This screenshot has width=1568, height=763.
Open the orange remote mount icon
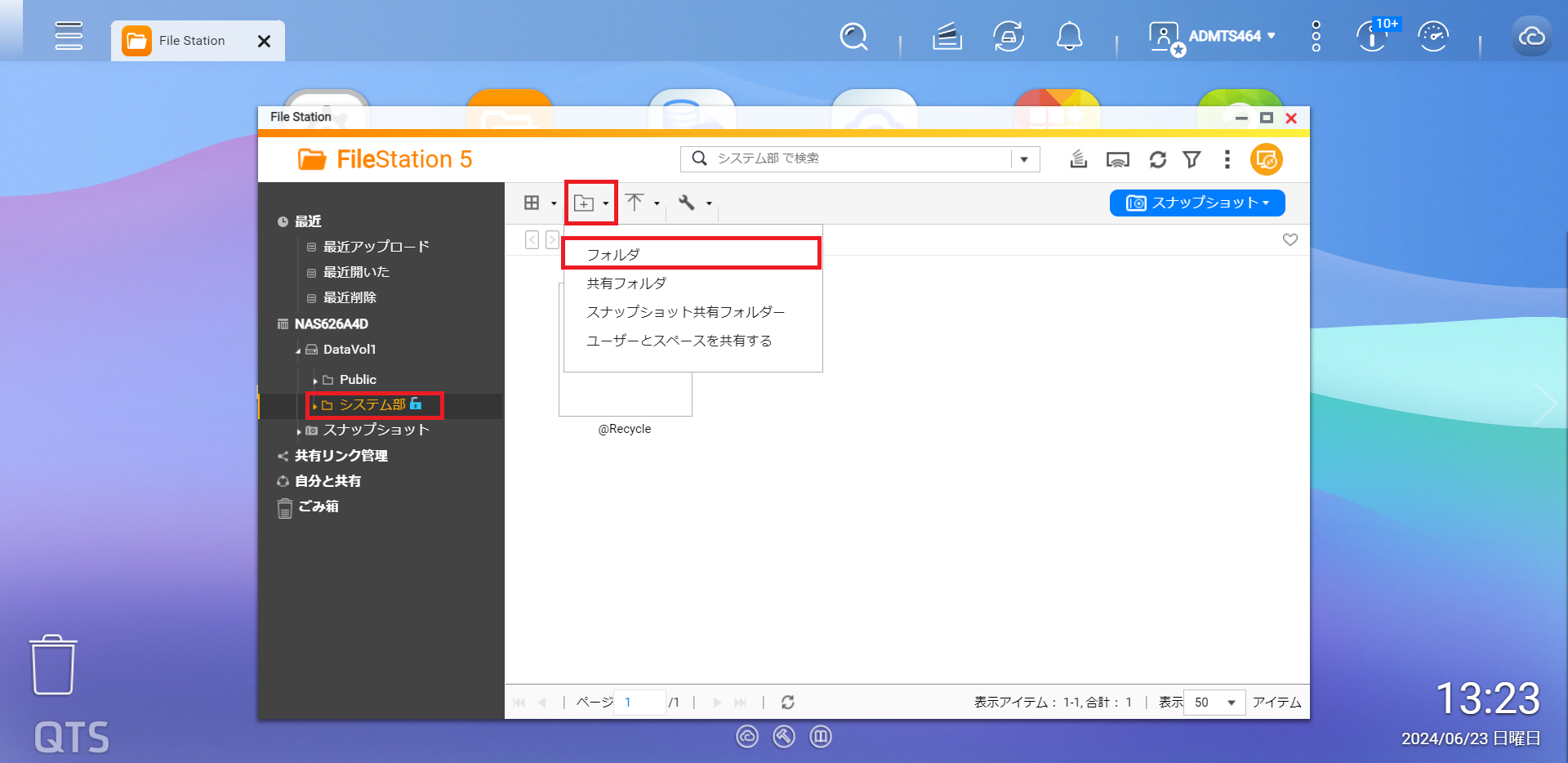(1267, 159)
